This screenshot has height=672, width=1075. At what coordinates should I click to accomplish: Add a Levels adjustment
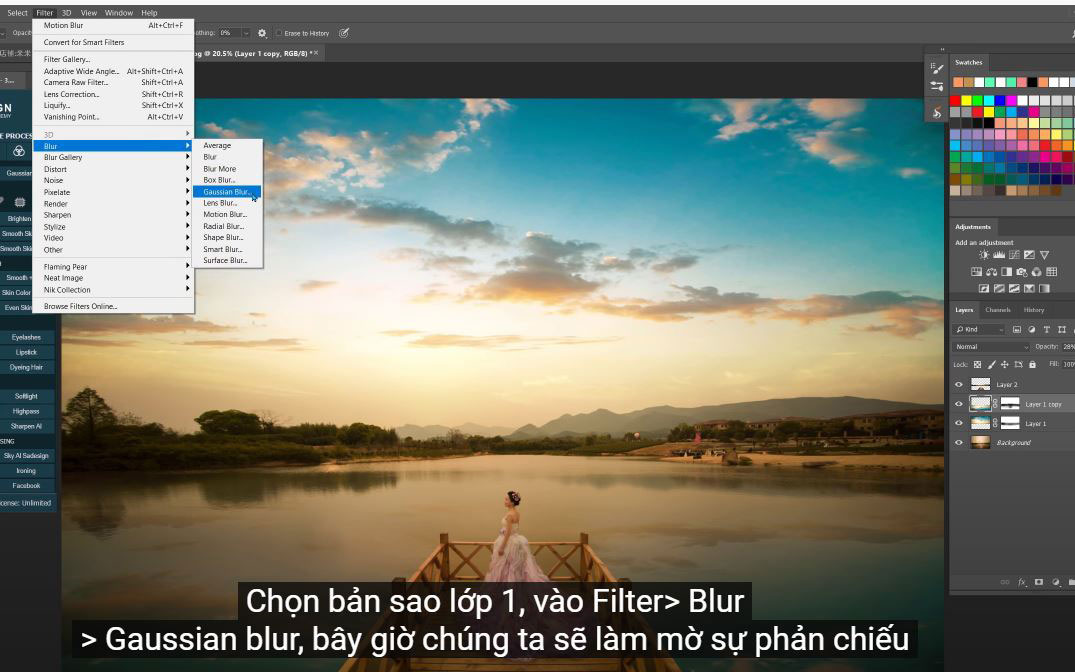pyautogui.click(x=999, y=255)
